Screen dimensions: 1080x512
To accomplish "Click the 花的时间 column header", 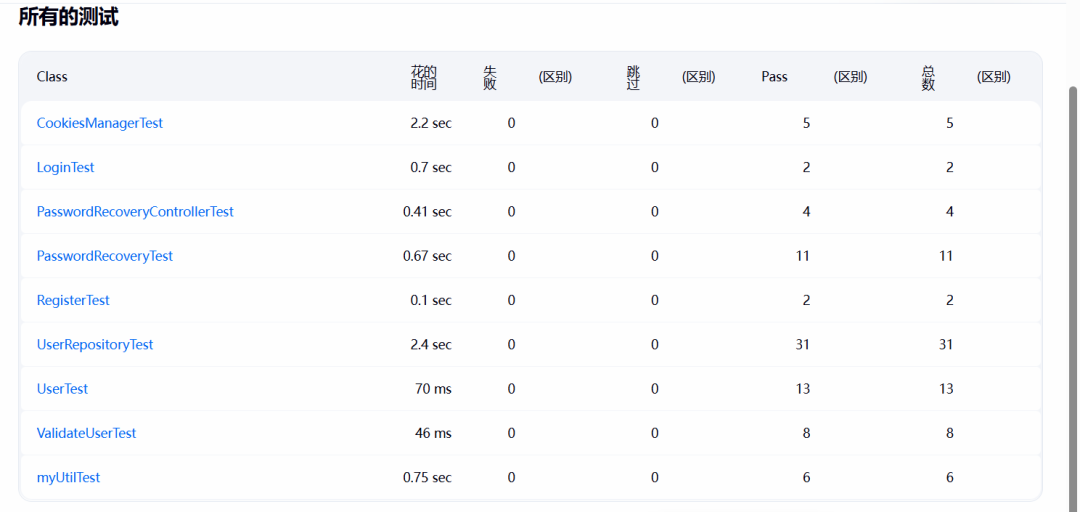I will 424,78.
